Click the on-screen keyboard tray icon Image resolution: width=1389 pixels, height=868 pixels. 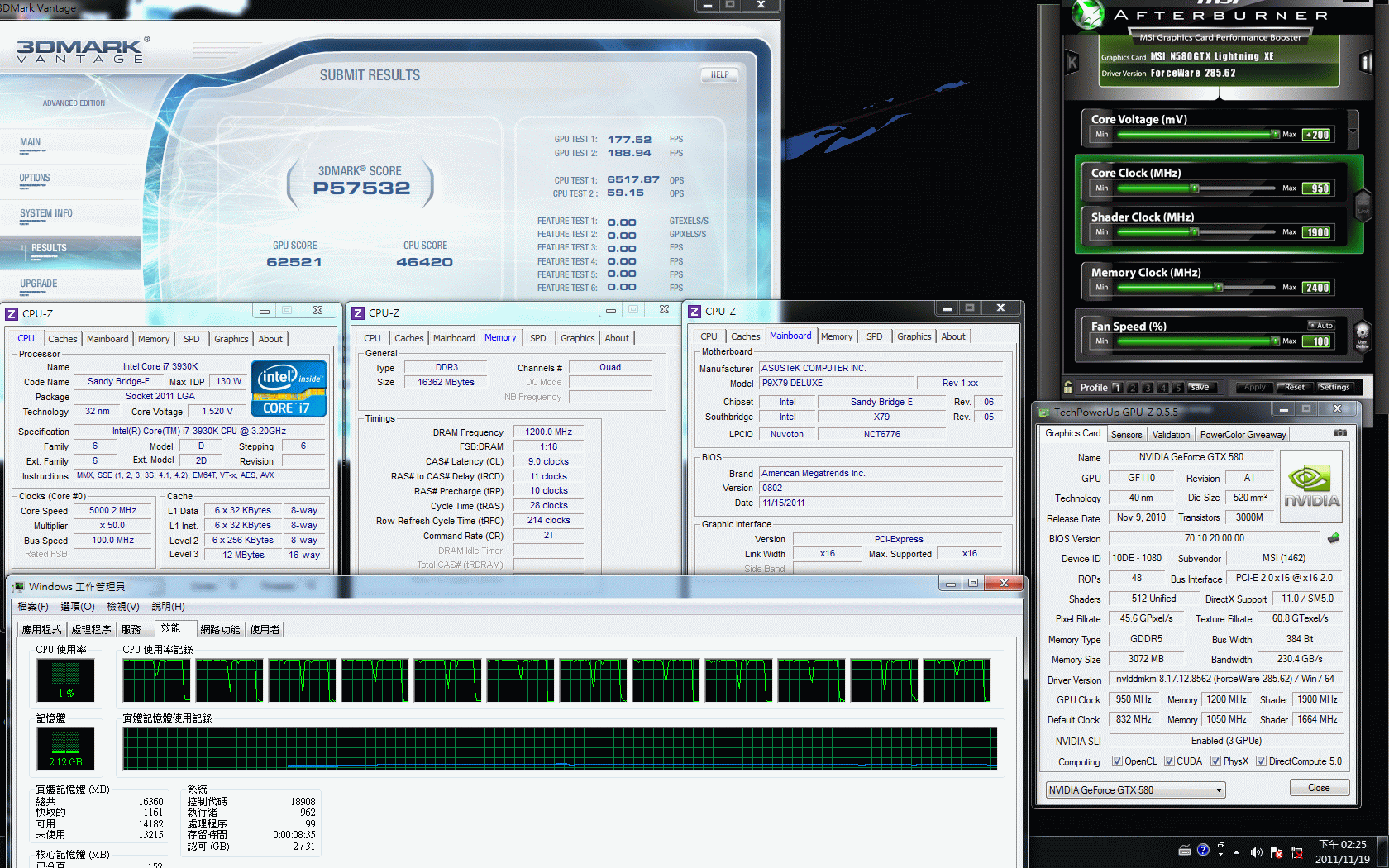tap(1184, 850)
